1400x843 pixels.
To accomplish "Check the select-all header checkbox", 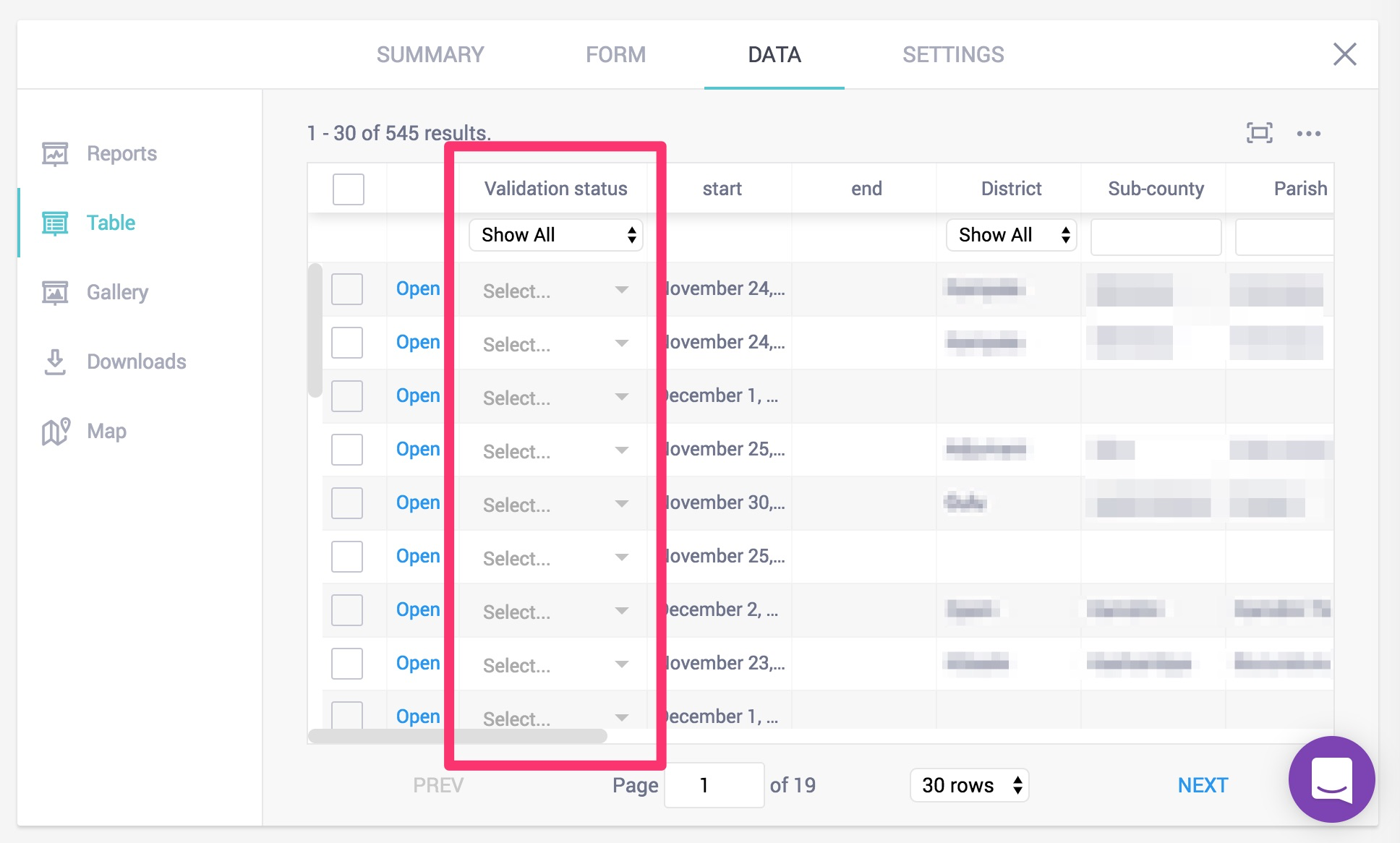I will pyautogui.click(x=348, y=189).
